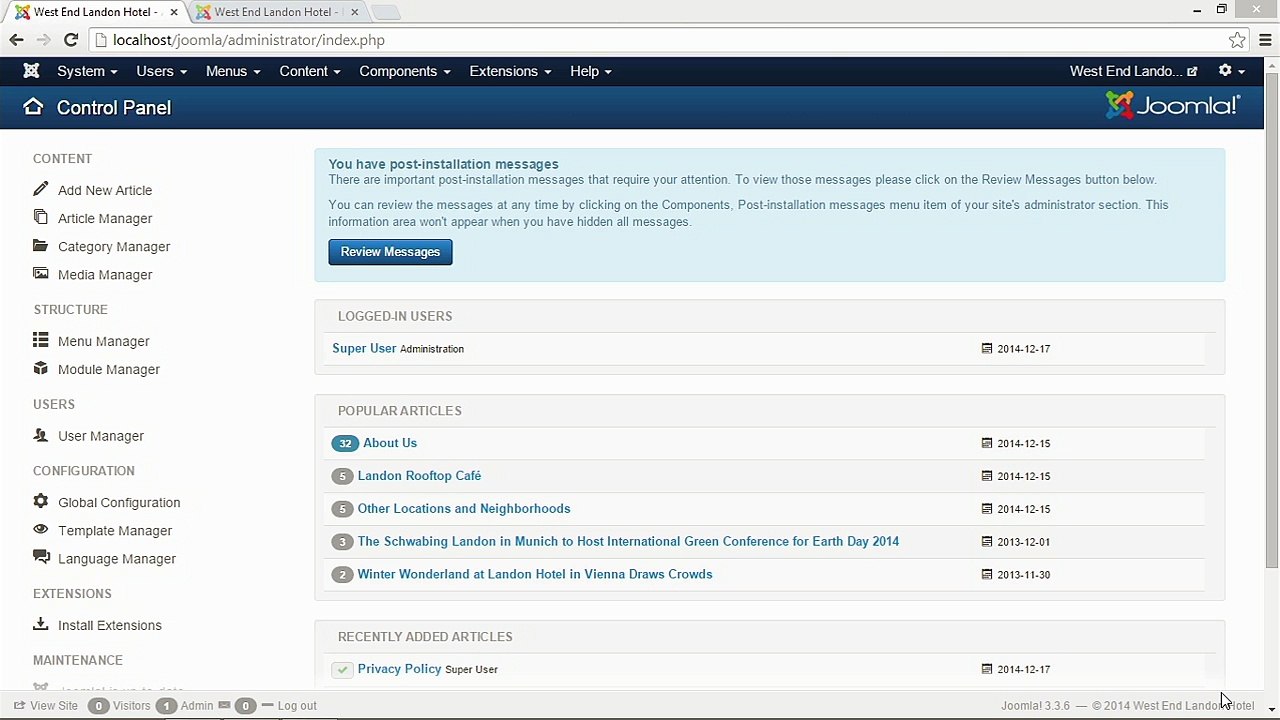Open the Users dropdown menu
1280x720 pixels.
click(161, 71)
